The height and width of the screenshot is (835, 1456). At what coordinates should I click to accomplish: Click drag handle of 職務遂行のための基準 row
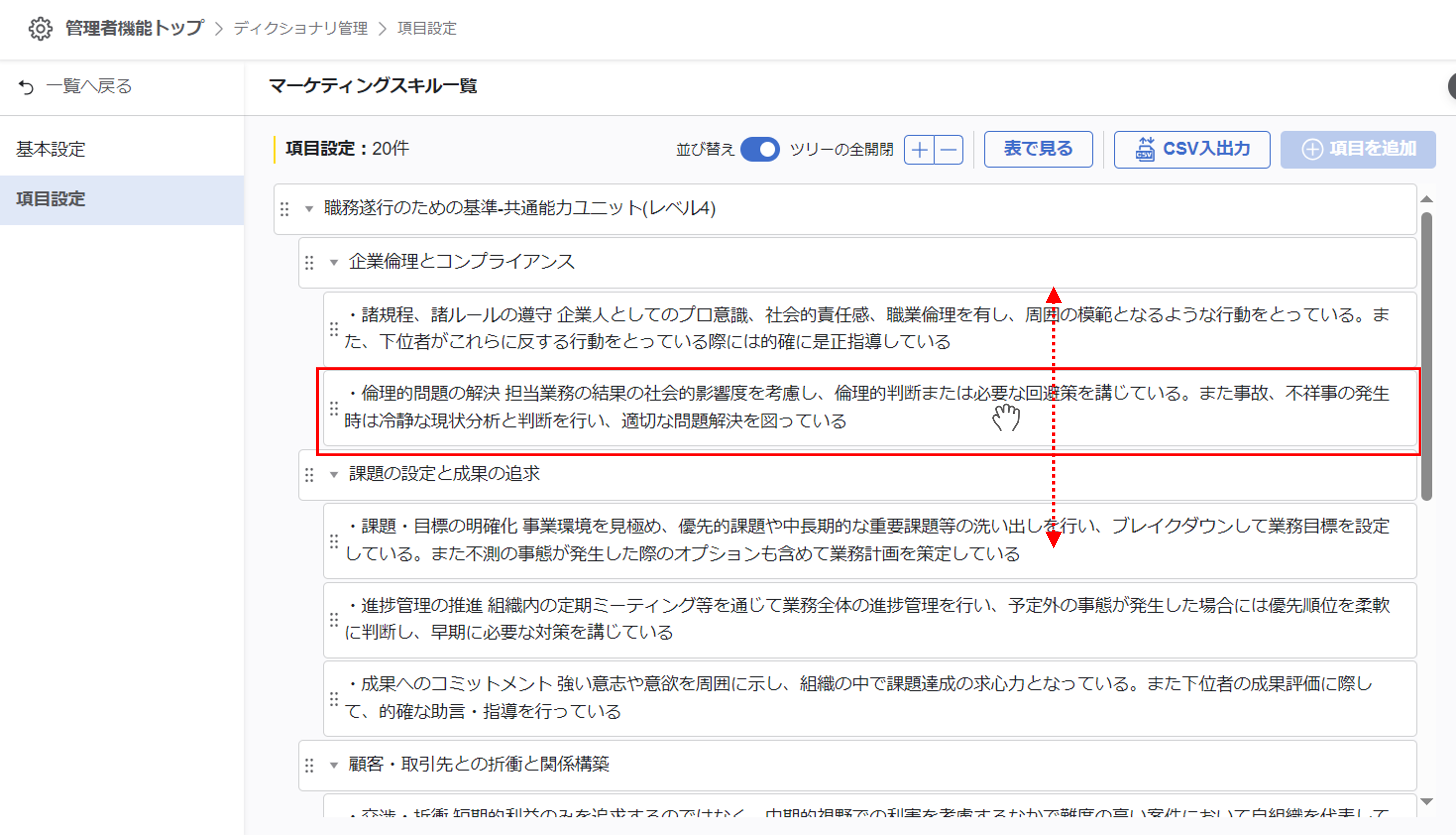(x=285, y=209)
